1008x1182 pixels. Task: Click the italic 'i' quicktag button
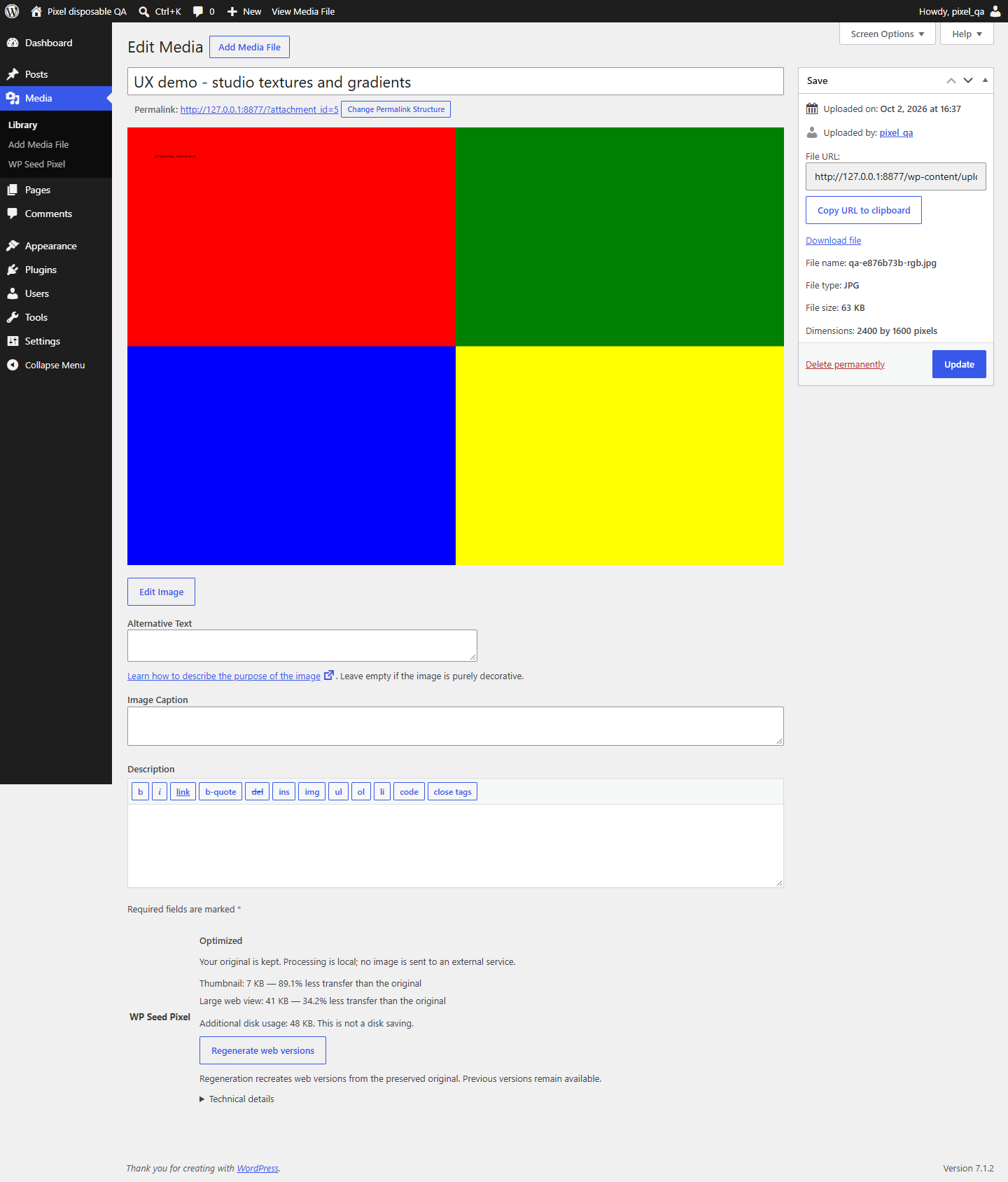tap(160, 791)
